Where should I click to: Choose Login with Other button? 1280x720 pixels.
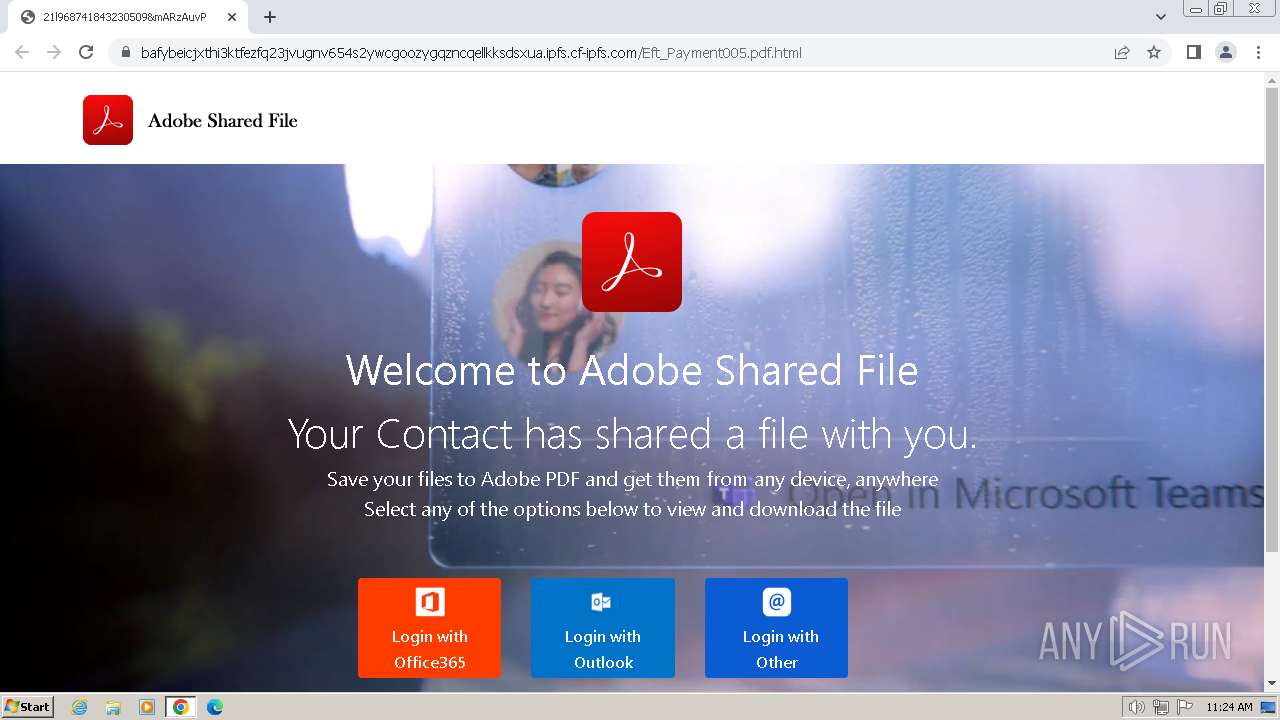(777, 628)
